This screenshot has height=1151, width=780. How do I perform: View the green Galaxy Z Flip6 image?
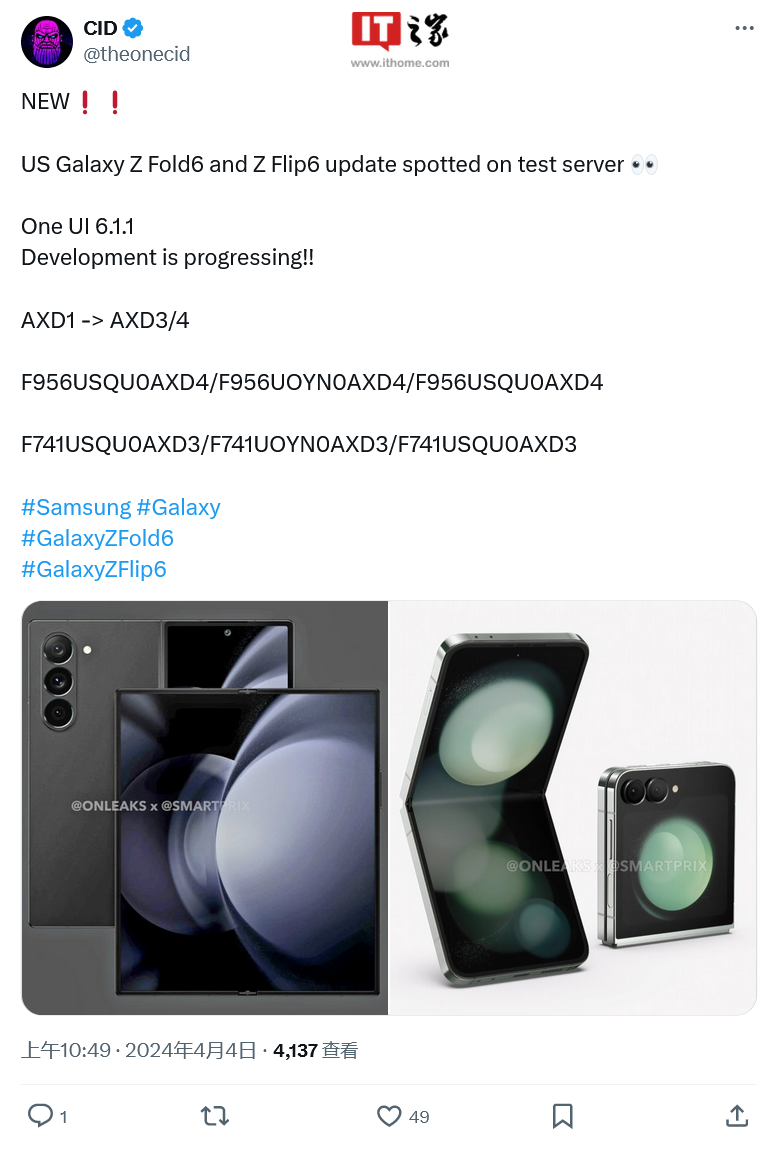572,807
